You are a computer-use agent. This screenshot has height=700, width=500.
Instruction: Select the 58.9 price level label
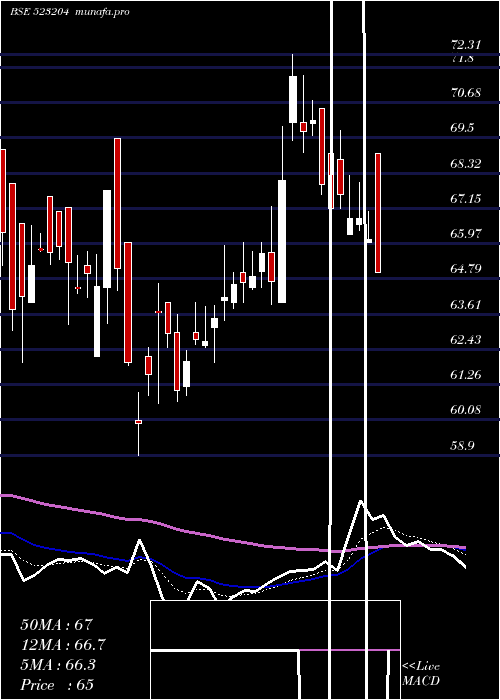point(462,446)
